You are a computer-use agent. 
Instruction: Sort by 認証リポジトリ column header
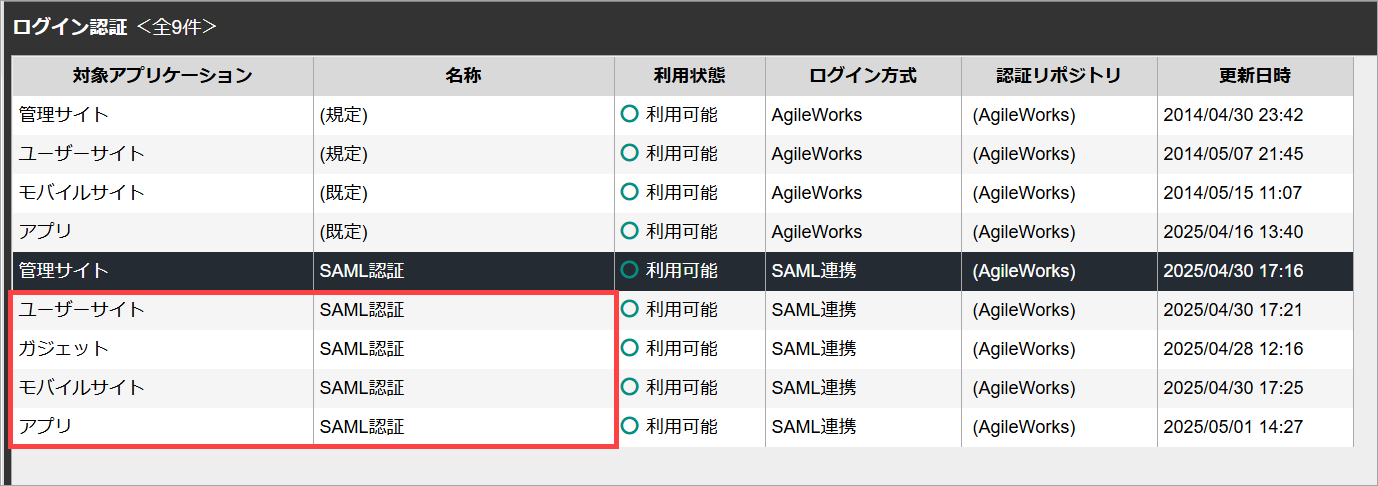pos(1059,76)
